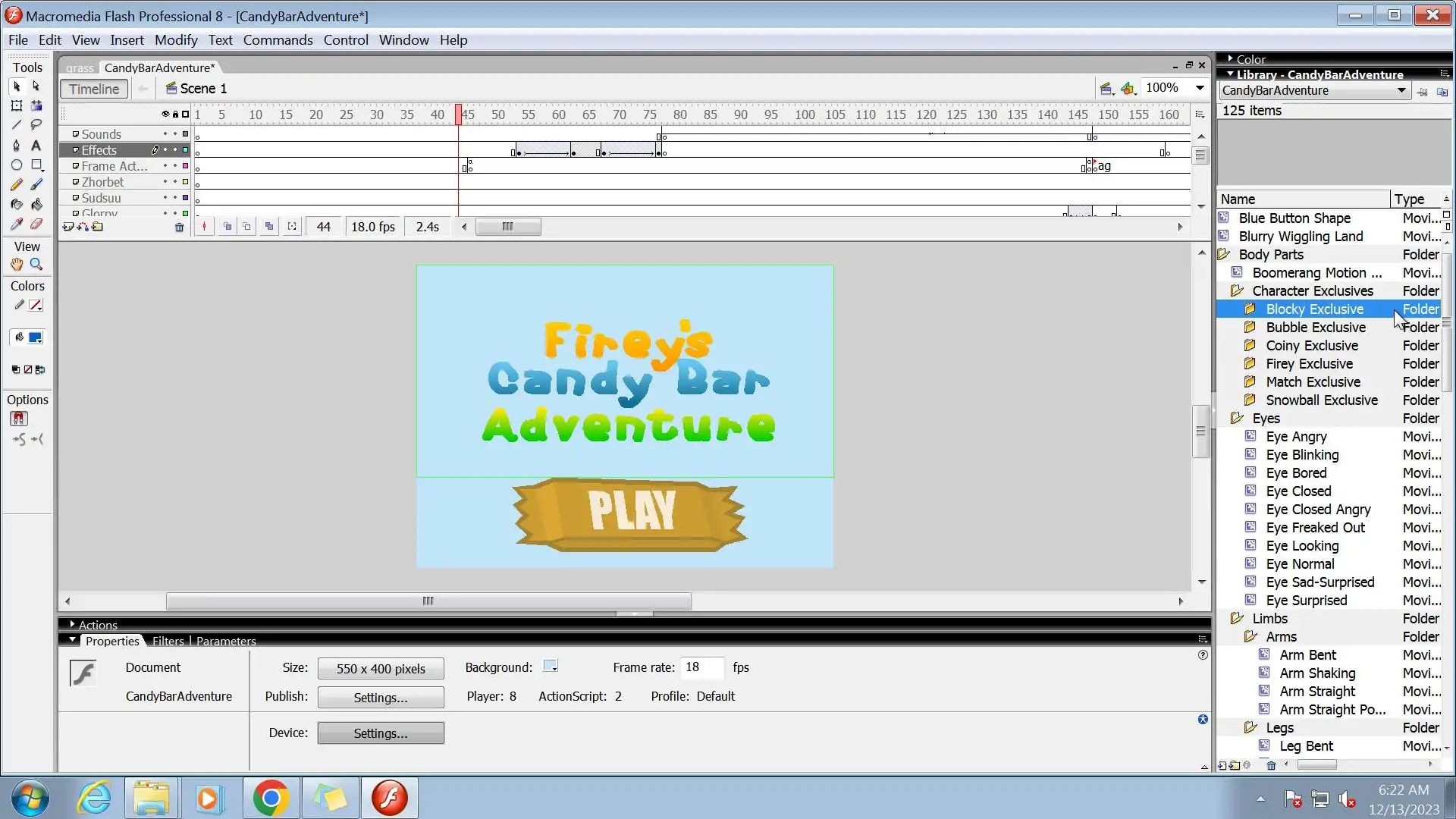Select the Zoom tool
Image resolution: width=1456 pixels, height=819 pixels.
point(36,265)
